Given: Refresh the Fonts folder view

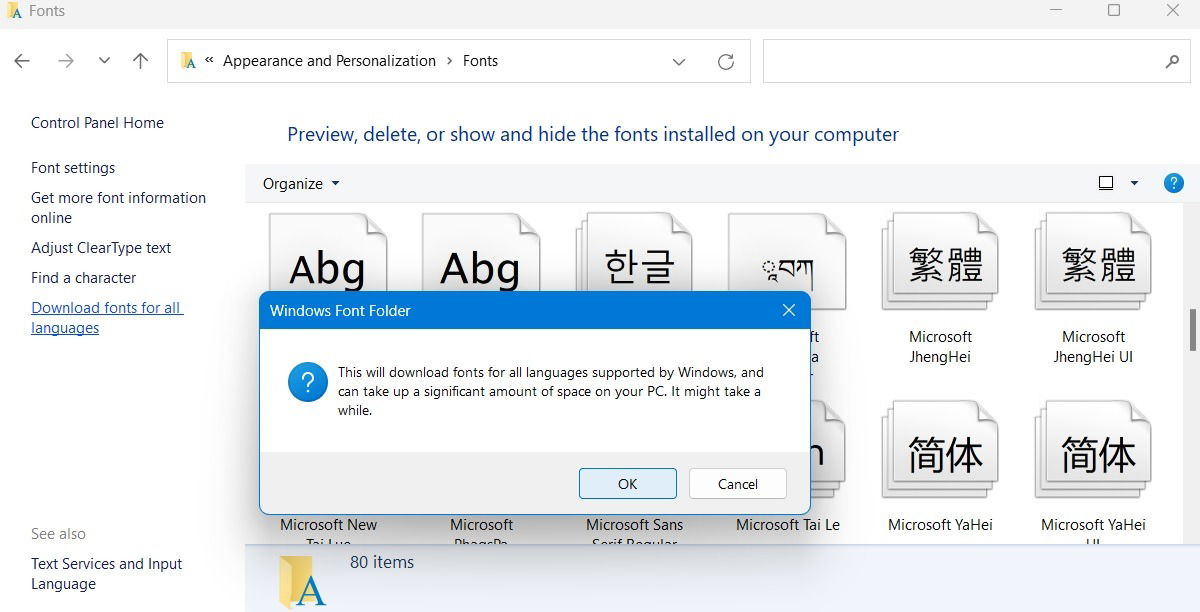Looking at the screenshot, I should click(x=726, y=62).
